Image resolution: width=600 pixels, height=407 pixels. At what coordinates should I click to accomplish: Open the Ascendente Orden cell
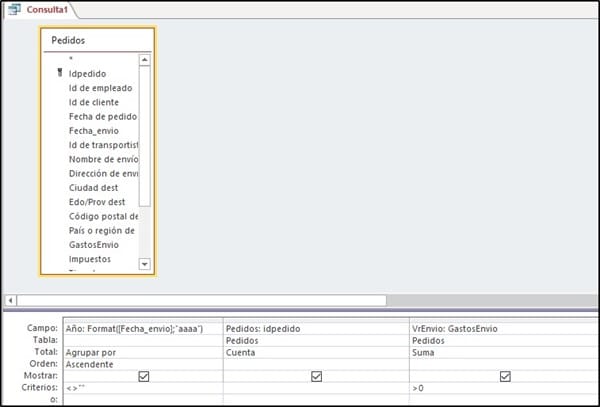(143, 364)
